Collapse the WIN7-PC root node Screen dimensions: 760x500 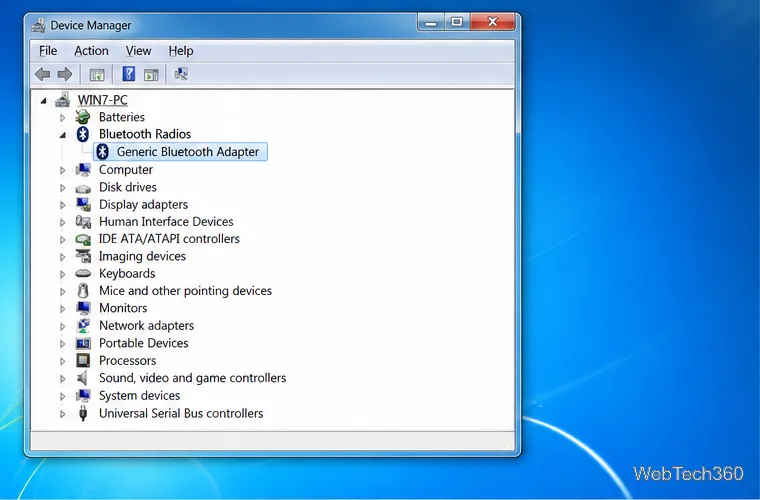click(x=44, y=101)
